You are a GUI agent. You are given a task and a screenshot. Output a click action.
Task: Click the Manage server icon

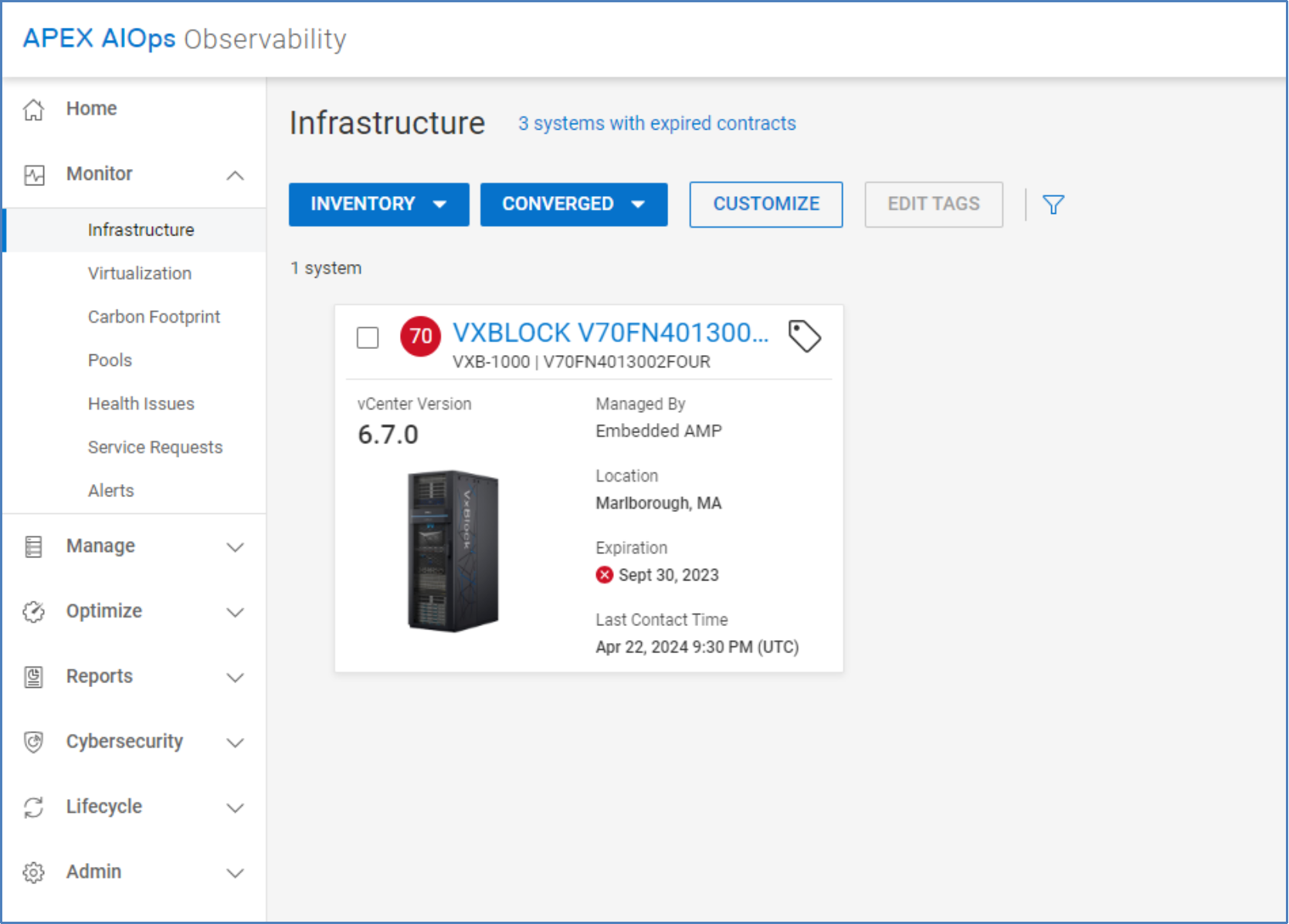click(x=33, y=547)
